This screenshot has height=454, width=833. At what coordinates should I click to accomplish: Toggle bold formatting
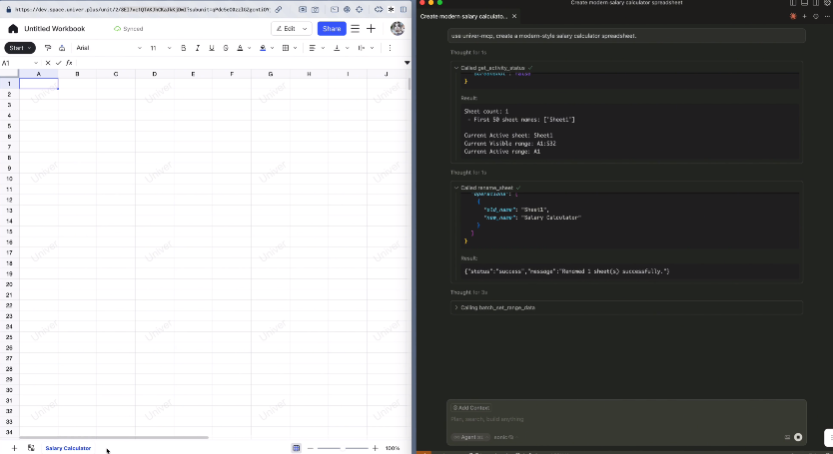tap(183, 48)
